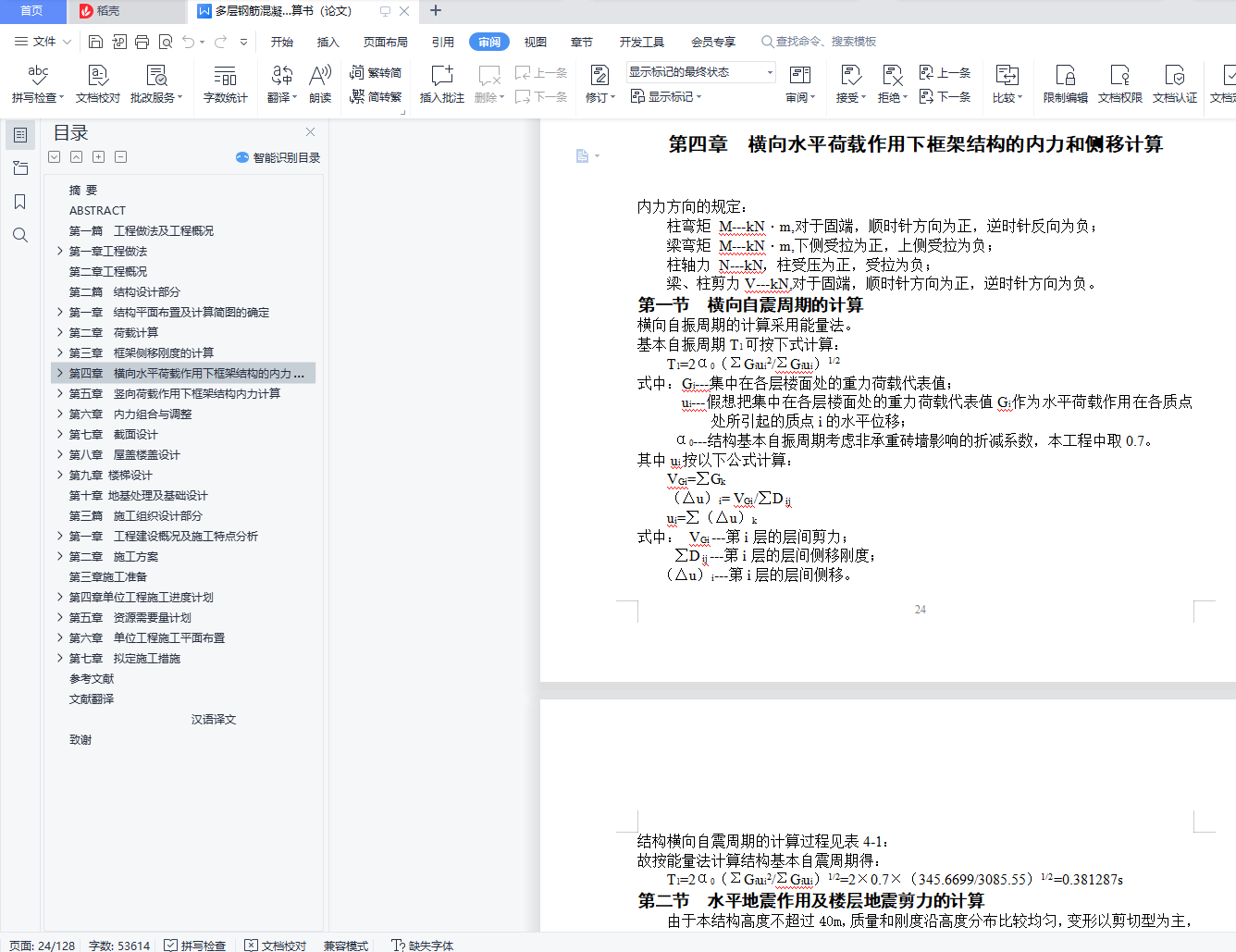Open the find-and-replace magnifier in sidebar

(x=20, y=235)
